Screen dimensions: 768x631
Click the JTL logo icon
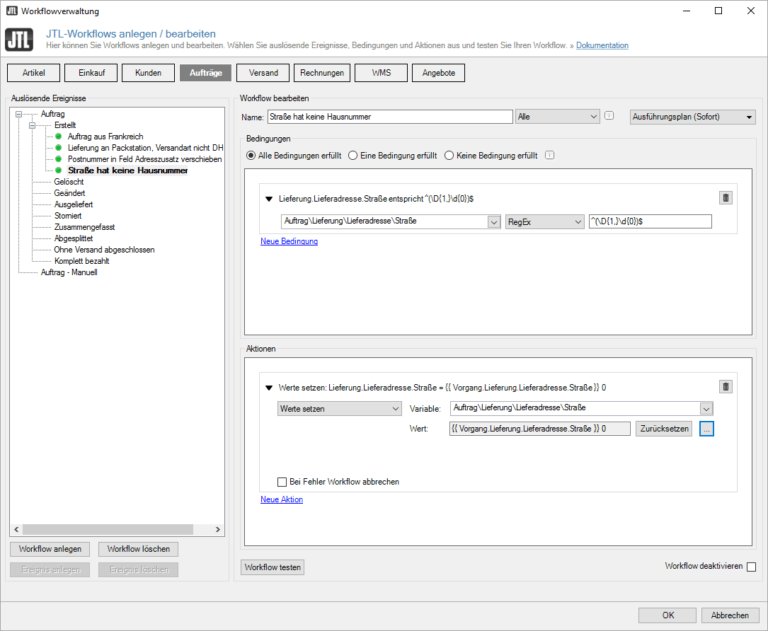(19, 40)
